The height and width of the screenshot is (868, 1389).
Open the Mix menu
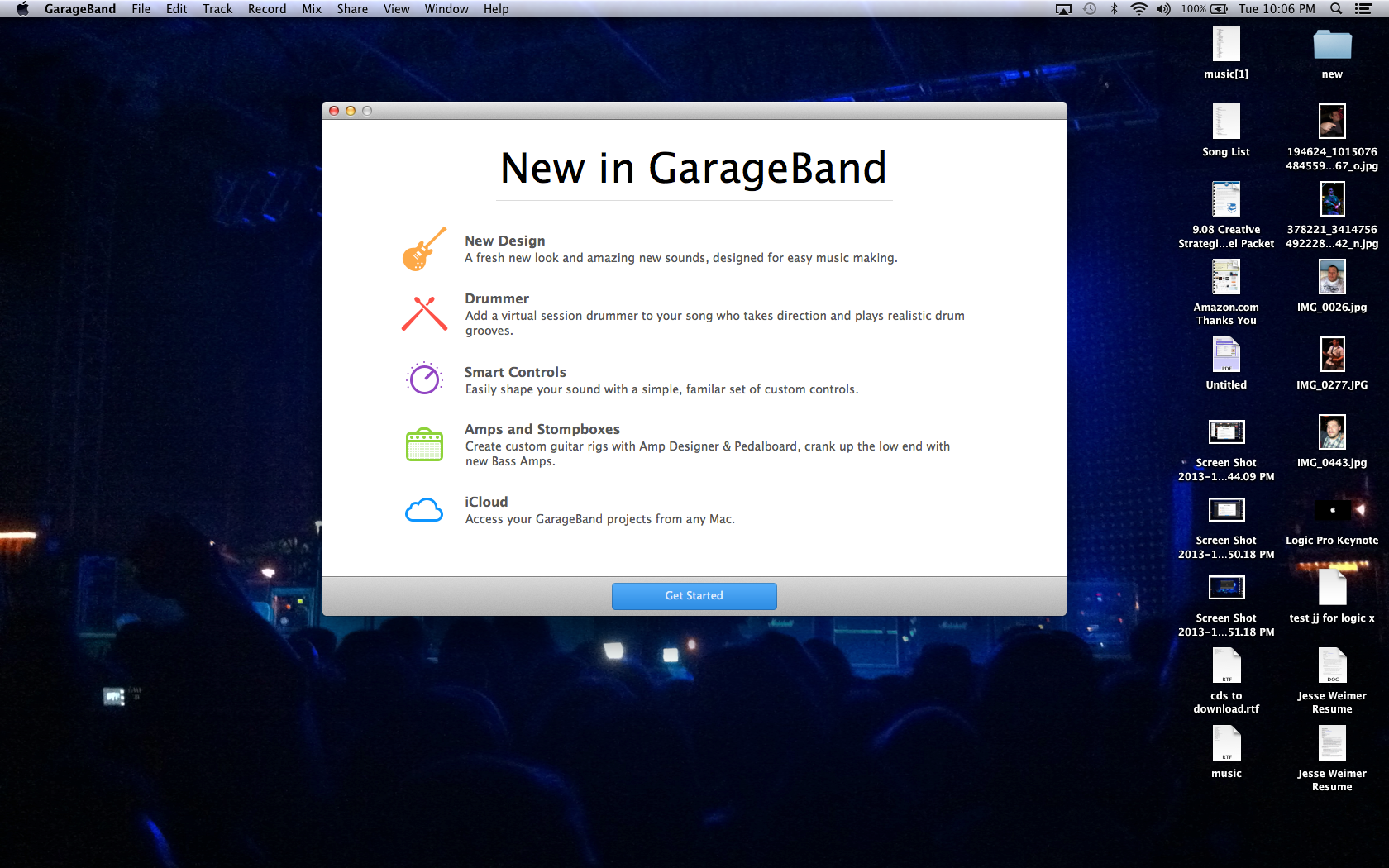click(x=312, y=9)
